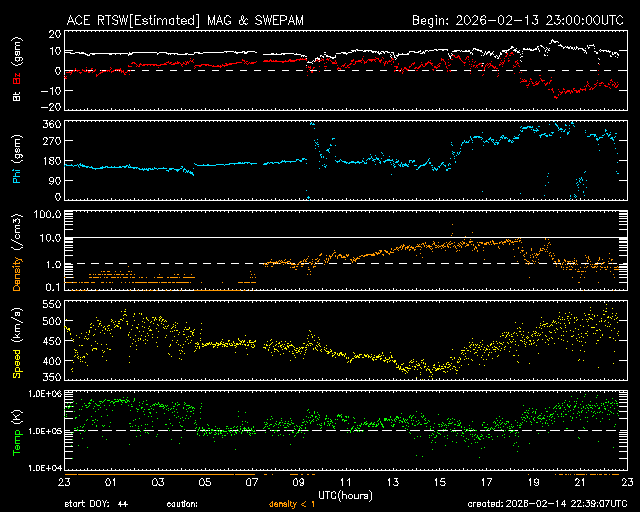The height and width of the screenshot is (512, 640).
Task: Click the 13 hour label on the time axis
Action: 392,482
